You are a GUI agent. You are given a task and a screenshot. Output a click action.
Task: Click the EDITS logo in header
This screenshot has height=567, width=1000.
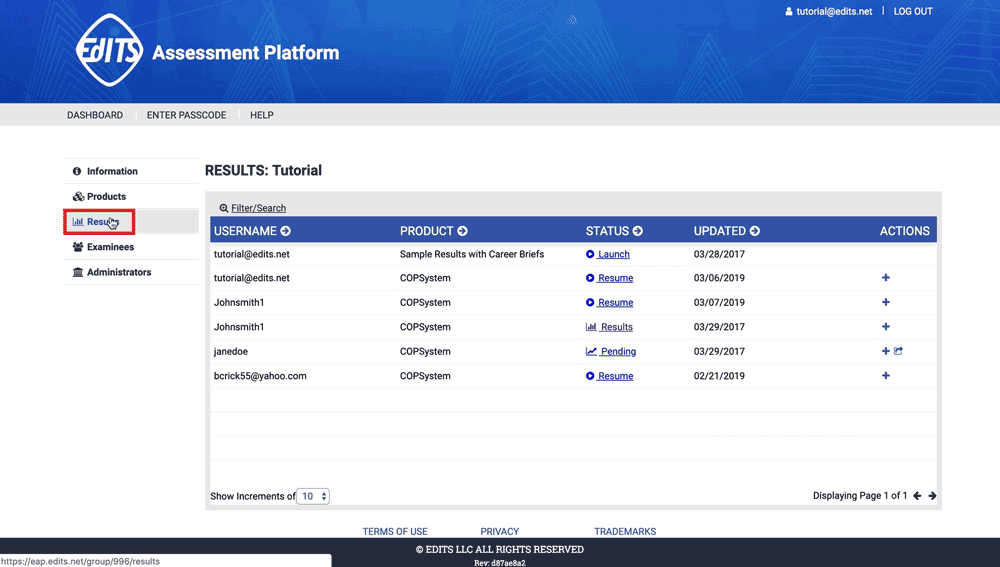pyautogui.click(x=109, y=50)
